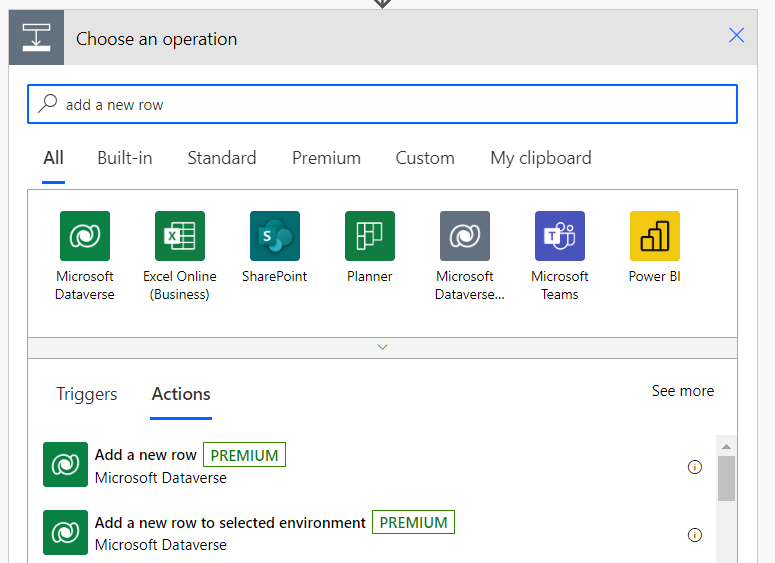Image resolution: width=775 pixels, height=563 pixels.
Task: Select the Microsoft Dataverse connector icon
Action: point(84,236)
